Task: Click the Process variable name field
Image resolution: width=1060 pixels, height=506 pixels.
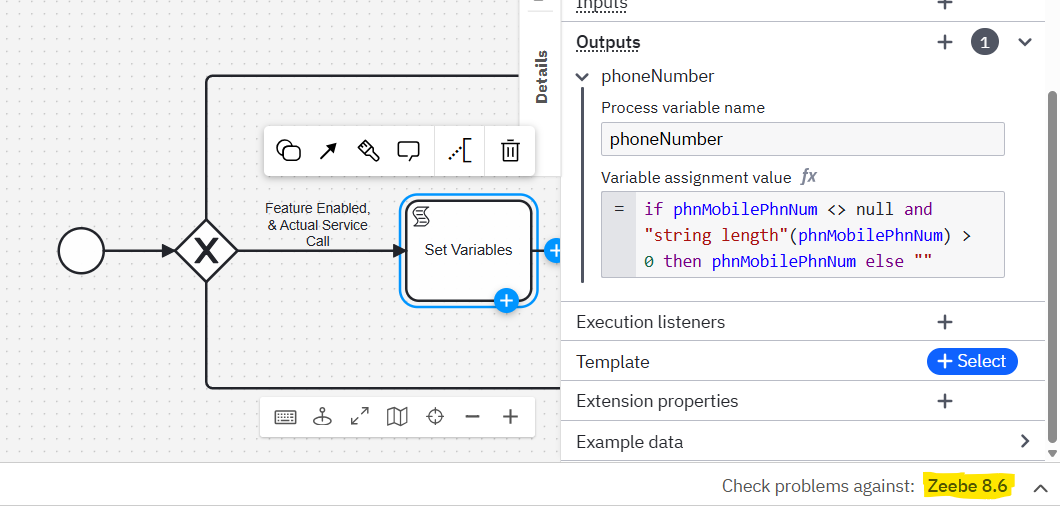Action: [802, 139]
